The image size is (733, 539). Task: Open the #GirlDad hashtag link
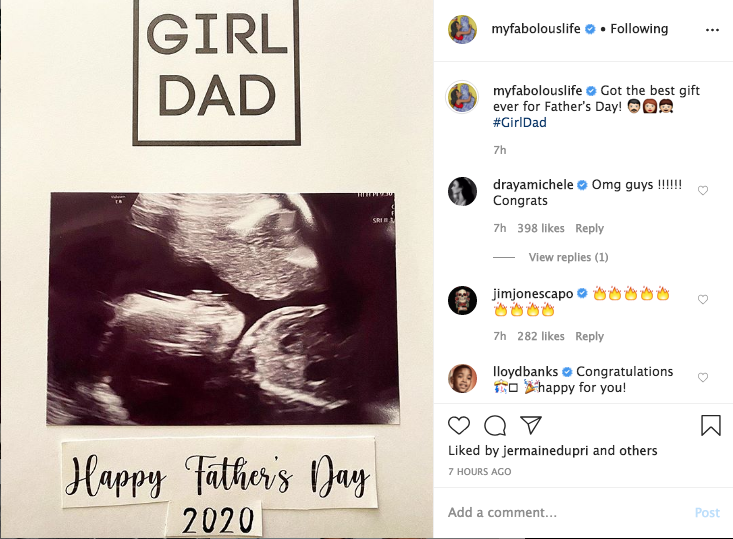[x=519, y=123]
